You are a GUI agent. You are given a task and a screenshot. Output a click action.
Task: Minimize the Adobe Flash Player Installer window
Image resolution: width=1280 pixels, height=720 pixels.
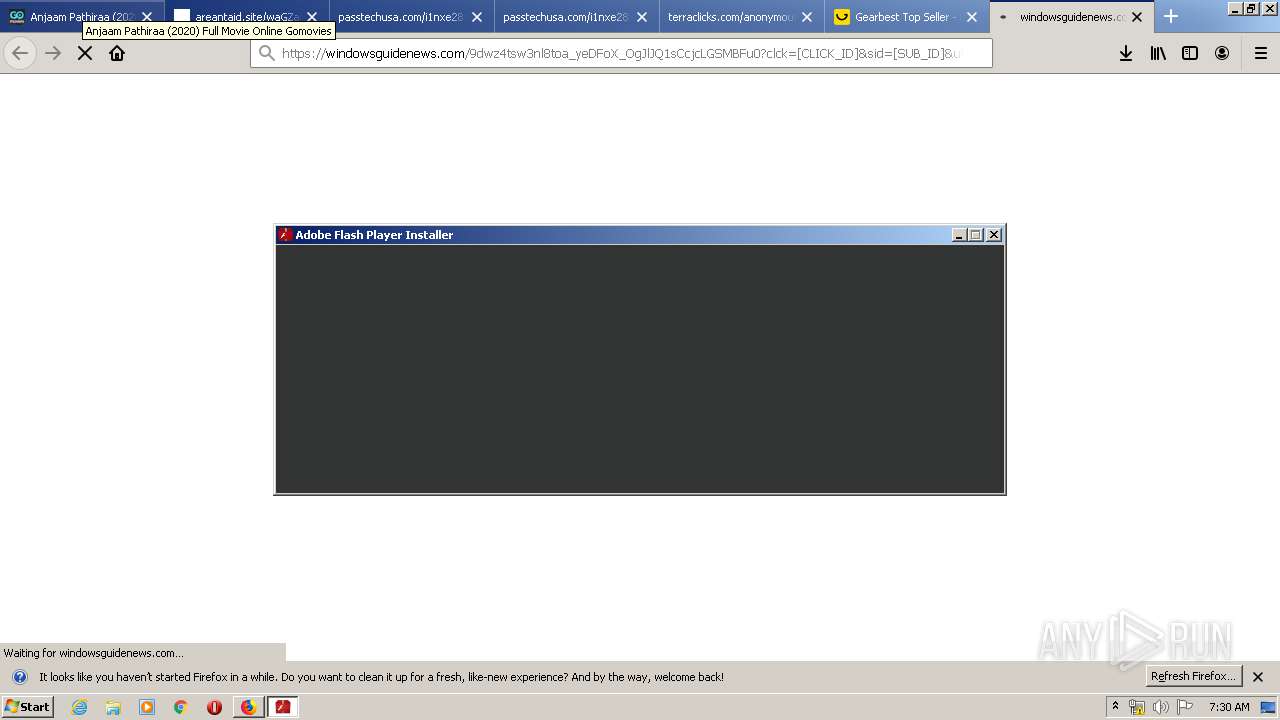click(x=959, y=235)
